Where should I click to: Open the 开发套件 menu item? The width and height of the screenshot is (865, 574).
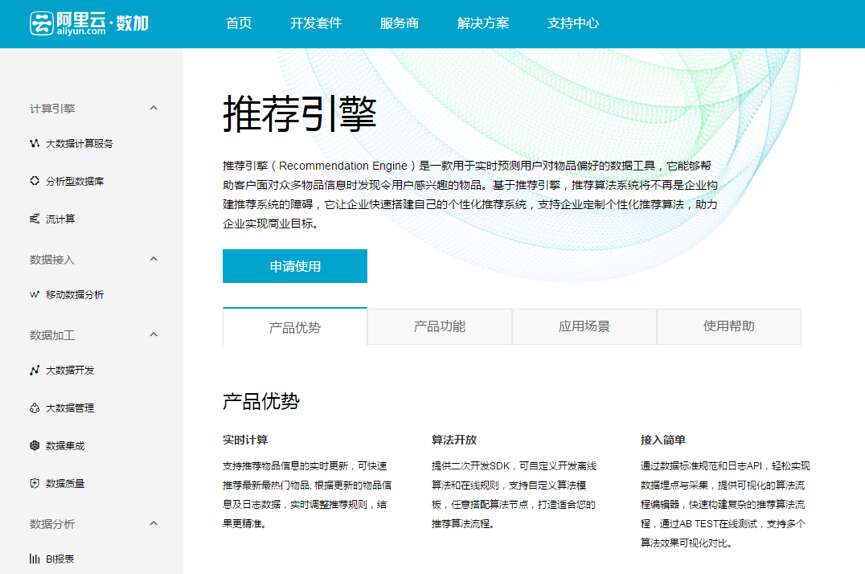pyautogui.click(x=316, y=24)
